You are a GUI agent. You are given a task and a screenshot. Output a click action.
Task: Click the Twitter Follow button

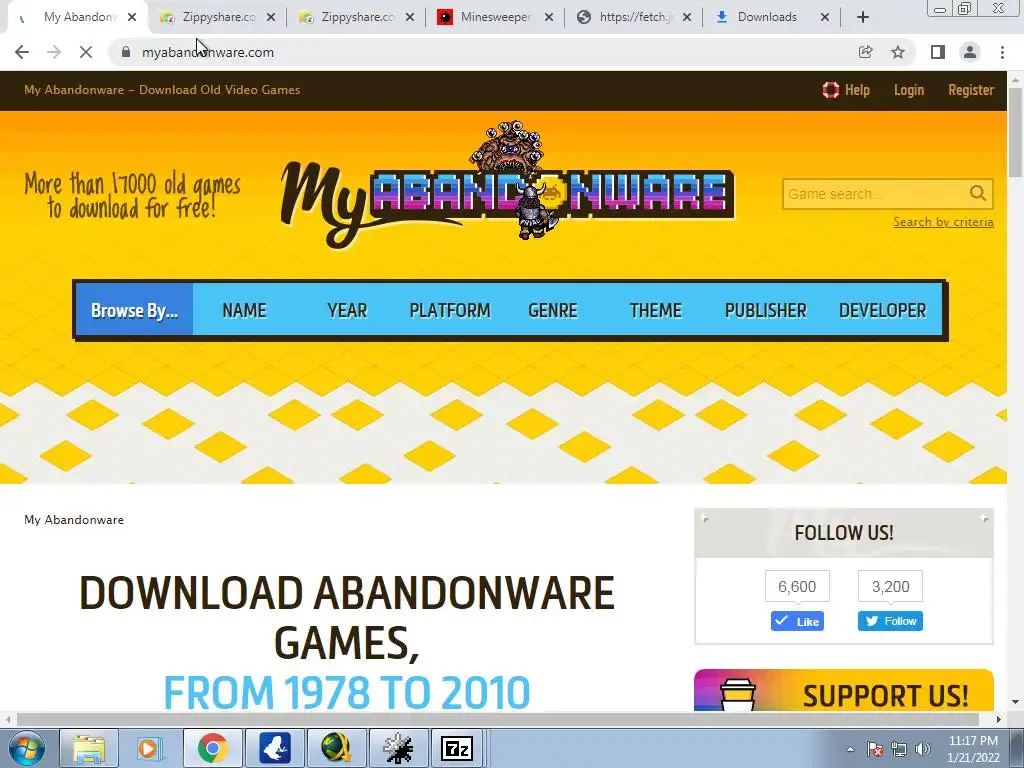click(x=890, y=621)
